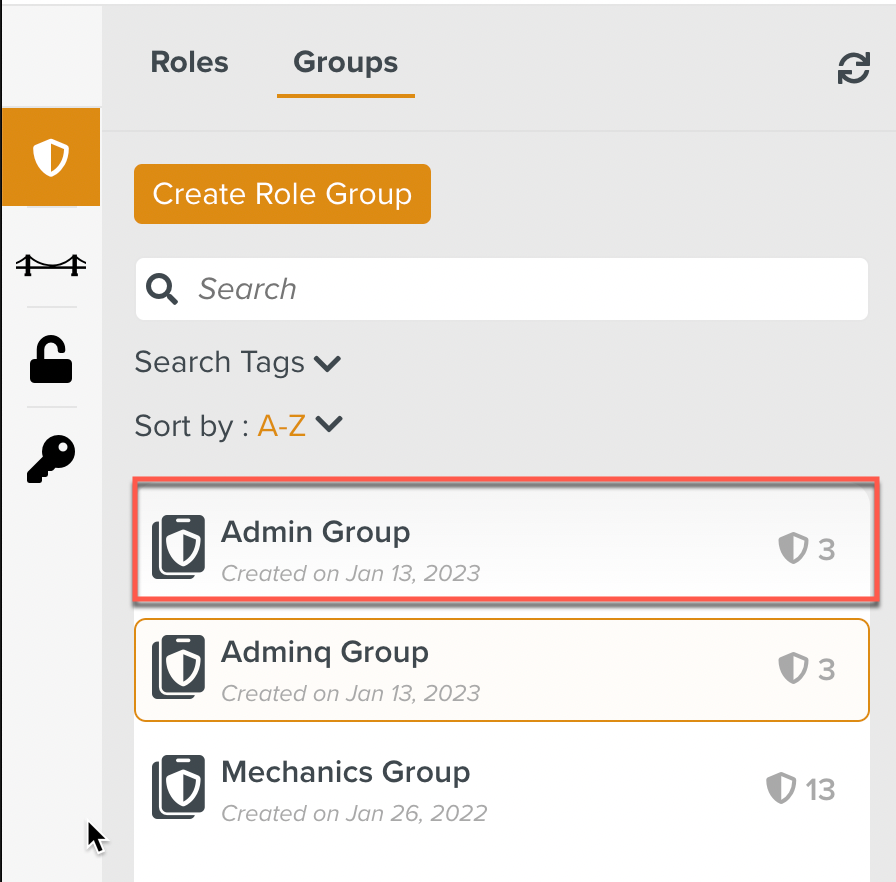Click the Create Role Group button
Image resolution: width=896 pixels, height=882 pixels.
coord(282,194)
